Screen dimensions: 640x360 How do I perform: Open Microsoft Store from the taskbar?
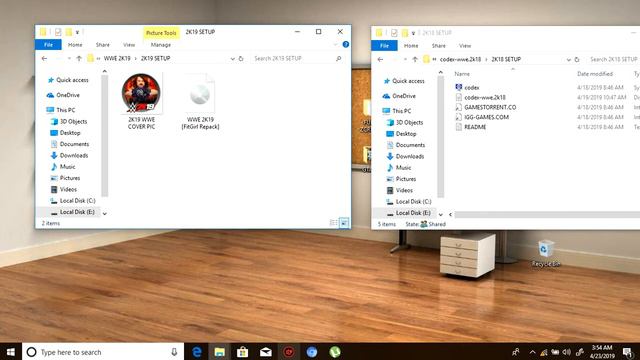242,352
